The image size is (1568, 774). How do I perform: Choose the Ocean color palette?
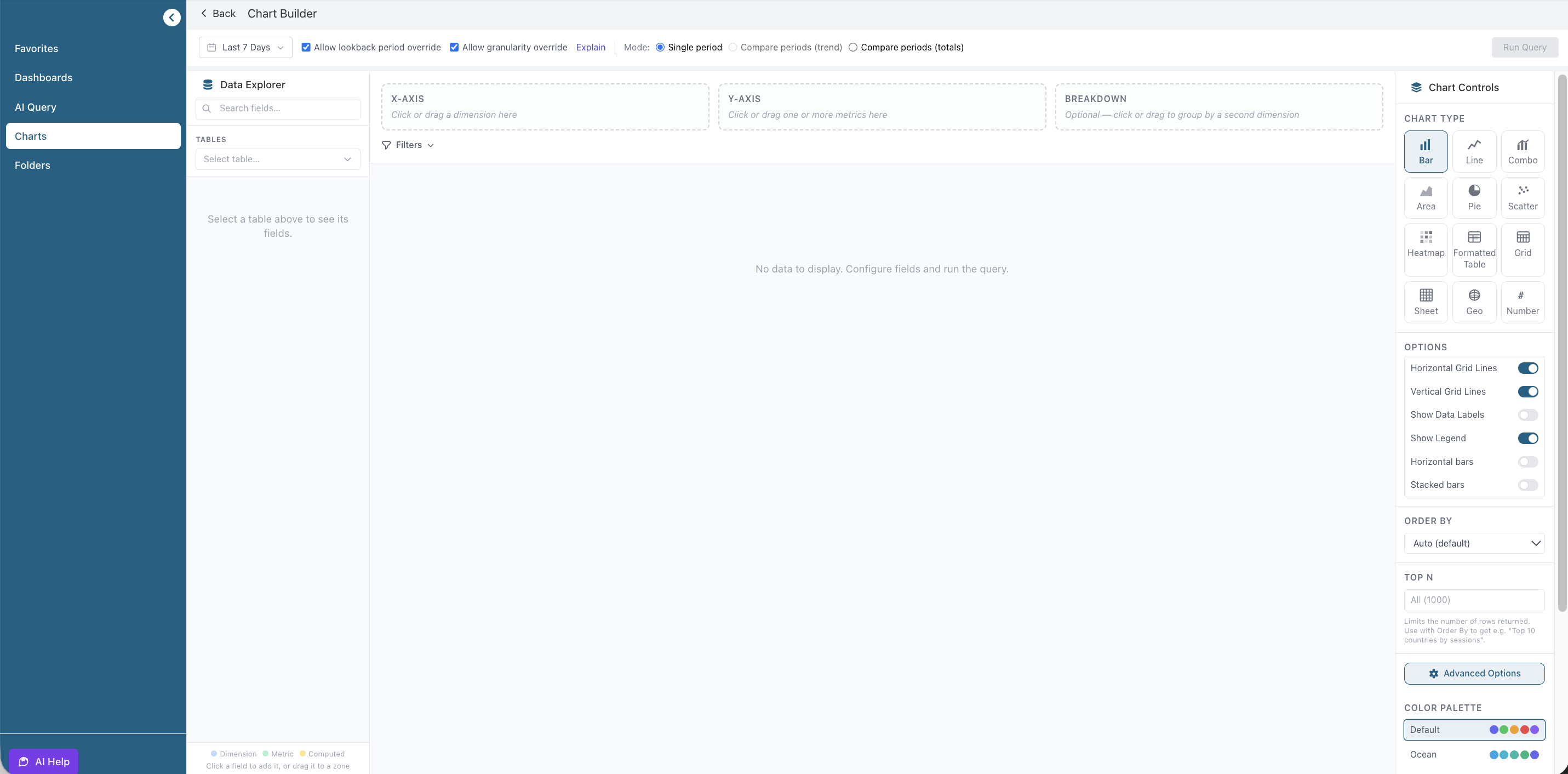tap(1474, 754)
